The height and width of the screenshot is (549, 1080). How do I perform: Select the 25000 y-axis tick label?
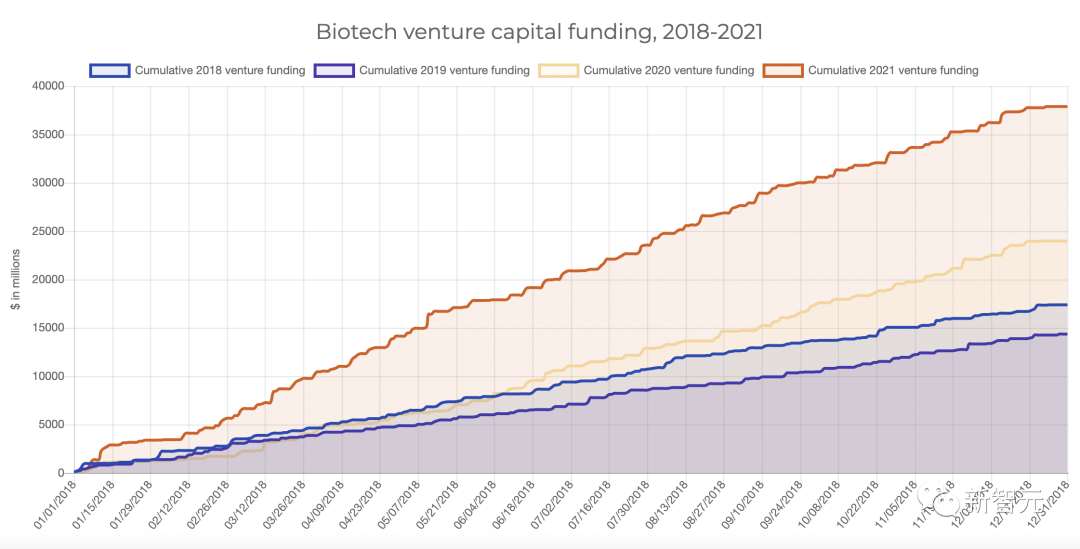coord(47,231)
